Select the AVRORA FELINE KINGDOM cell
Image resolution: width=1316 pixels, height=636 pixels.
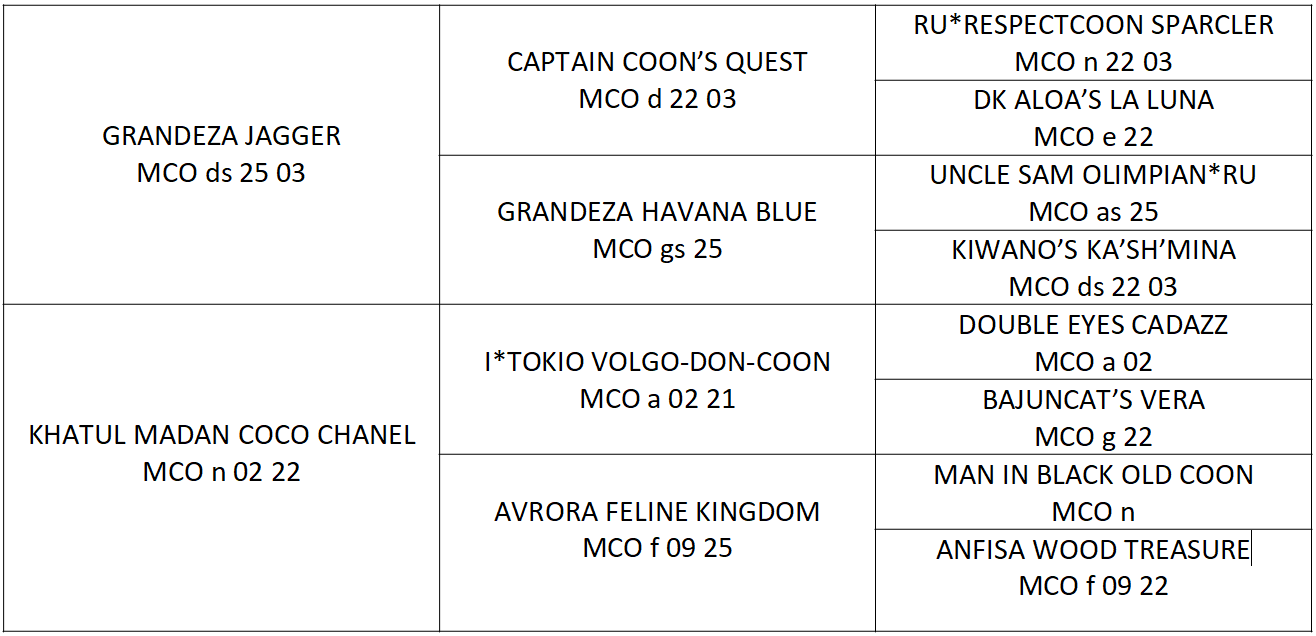point(657,542)
